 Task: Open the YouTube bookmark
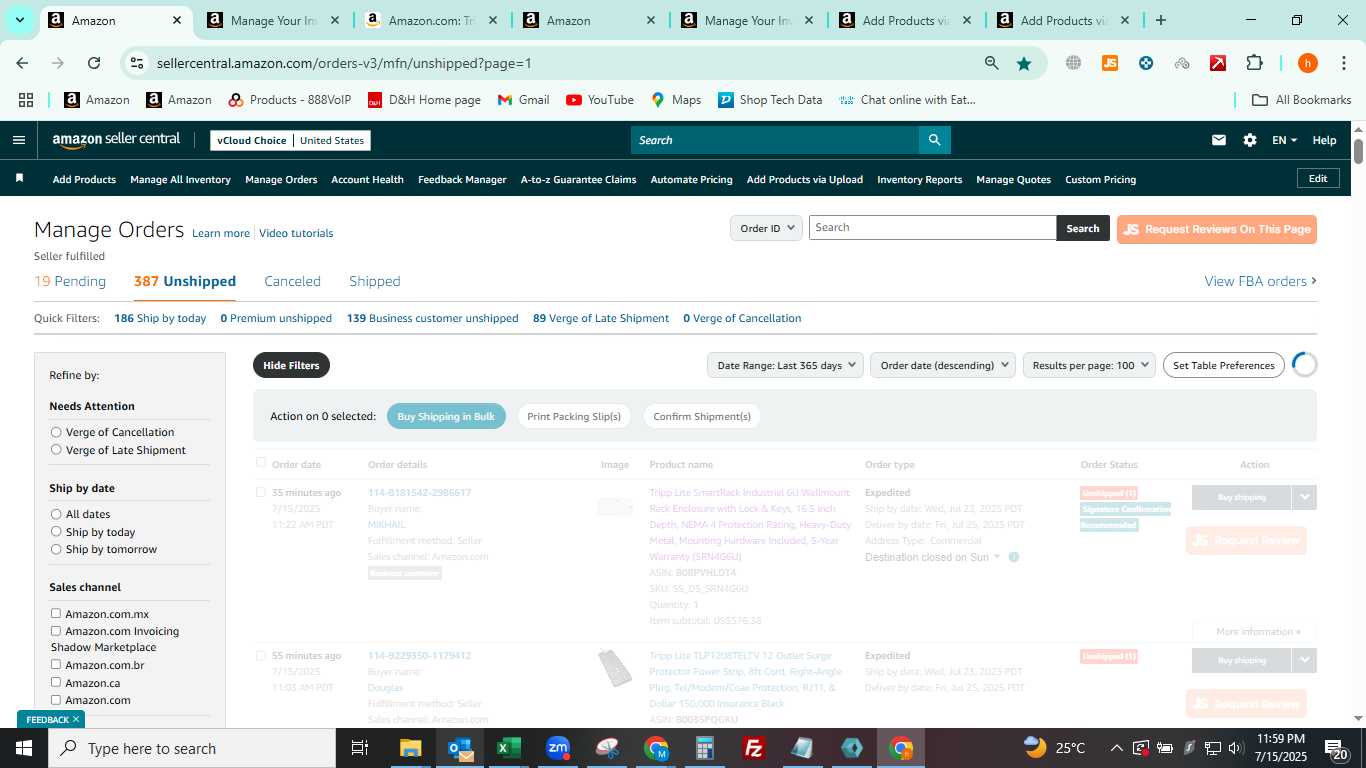point(599,100)
